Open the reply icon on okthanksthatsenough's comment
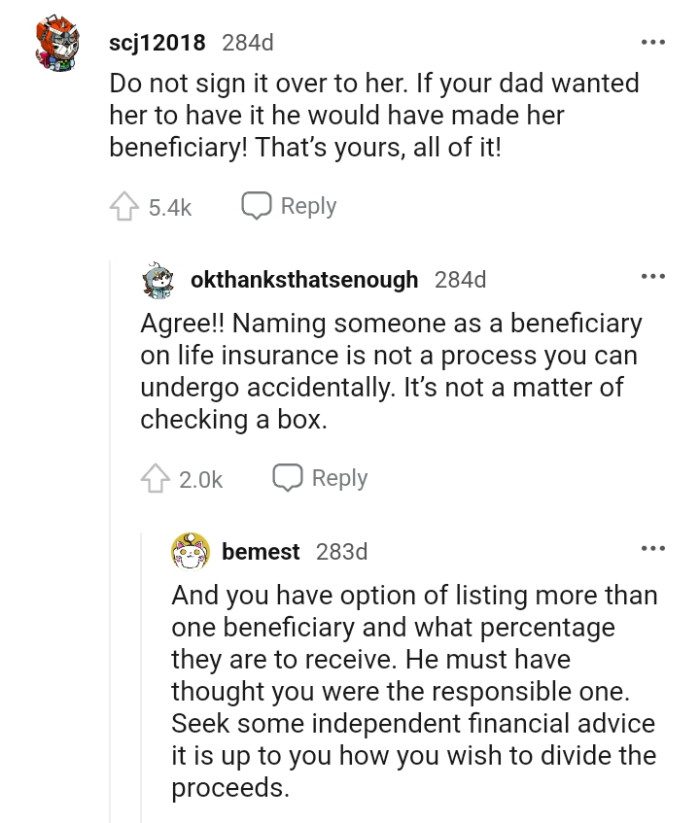 287,478
